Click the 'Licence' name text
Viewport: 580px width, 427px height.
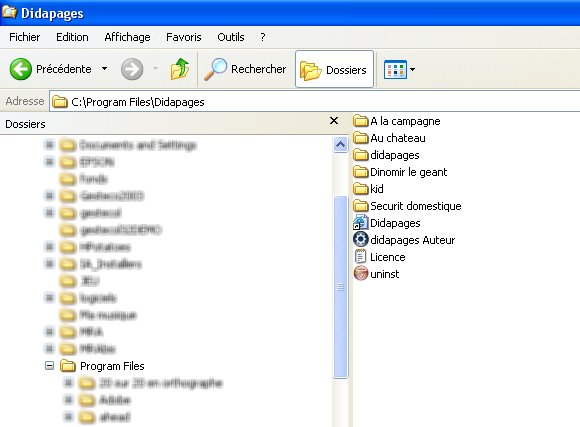[x=388, y=257]
